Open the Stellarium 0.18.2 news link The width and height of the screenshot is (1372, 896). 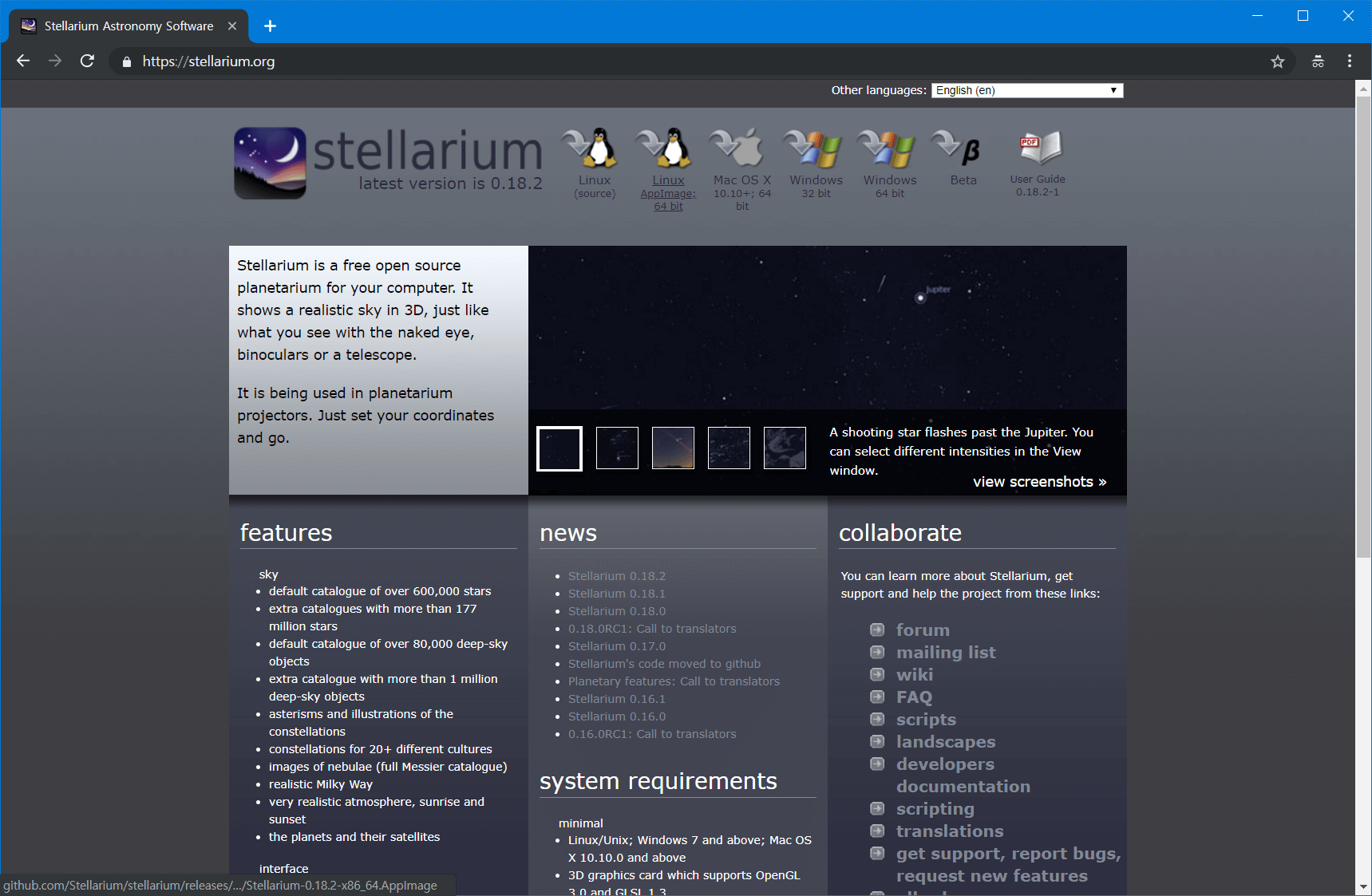click(616, 576)
